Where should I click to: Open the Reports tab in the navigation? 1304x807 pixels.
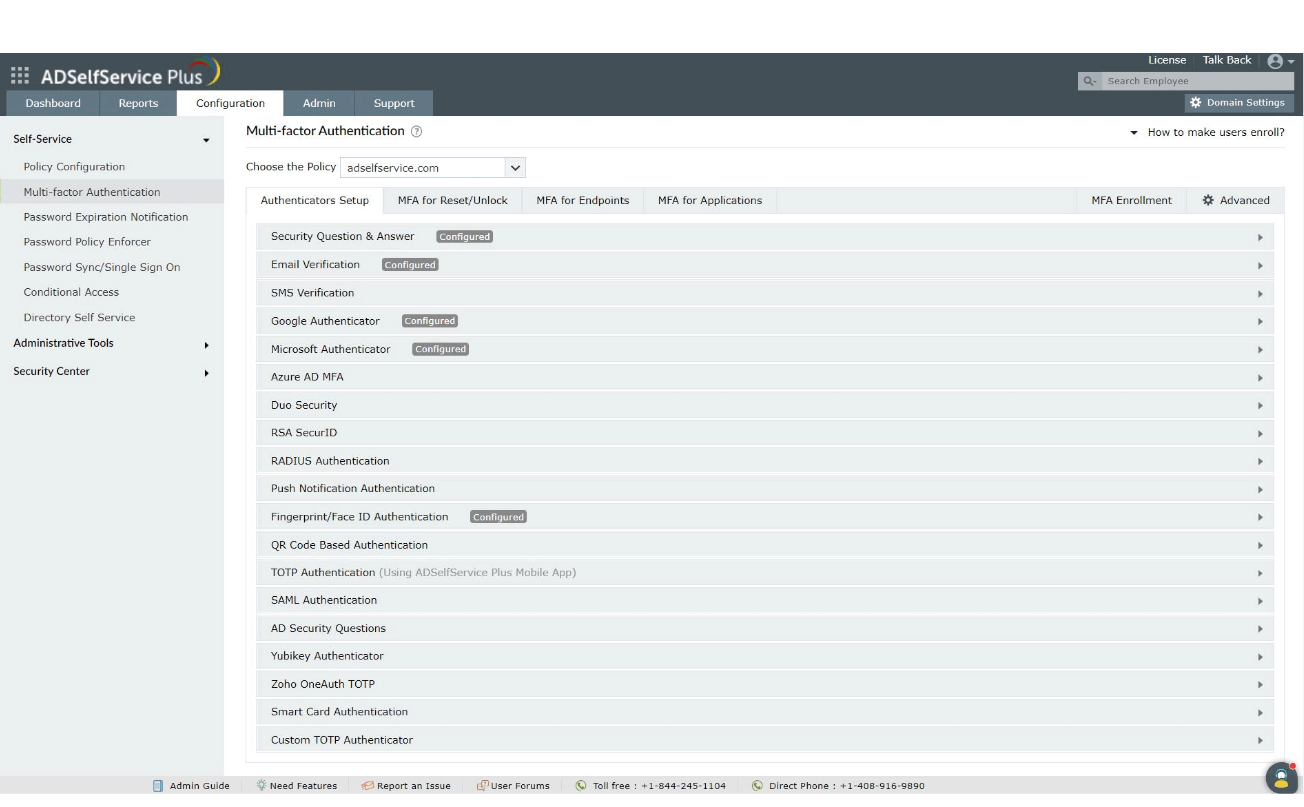coord(138,102)
